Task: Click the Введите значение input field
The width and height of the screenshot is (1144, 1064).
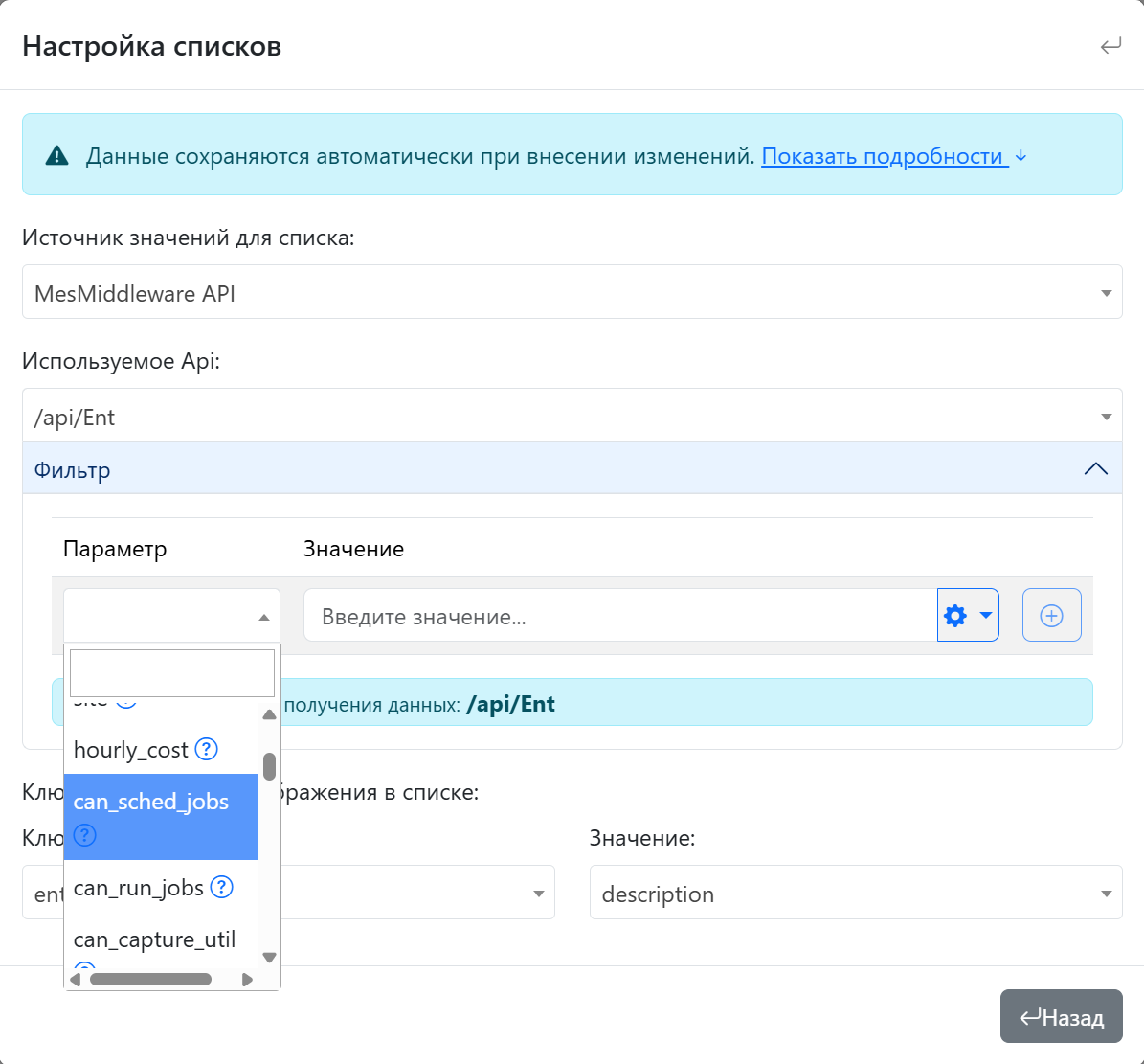Action: pos(619,616)
